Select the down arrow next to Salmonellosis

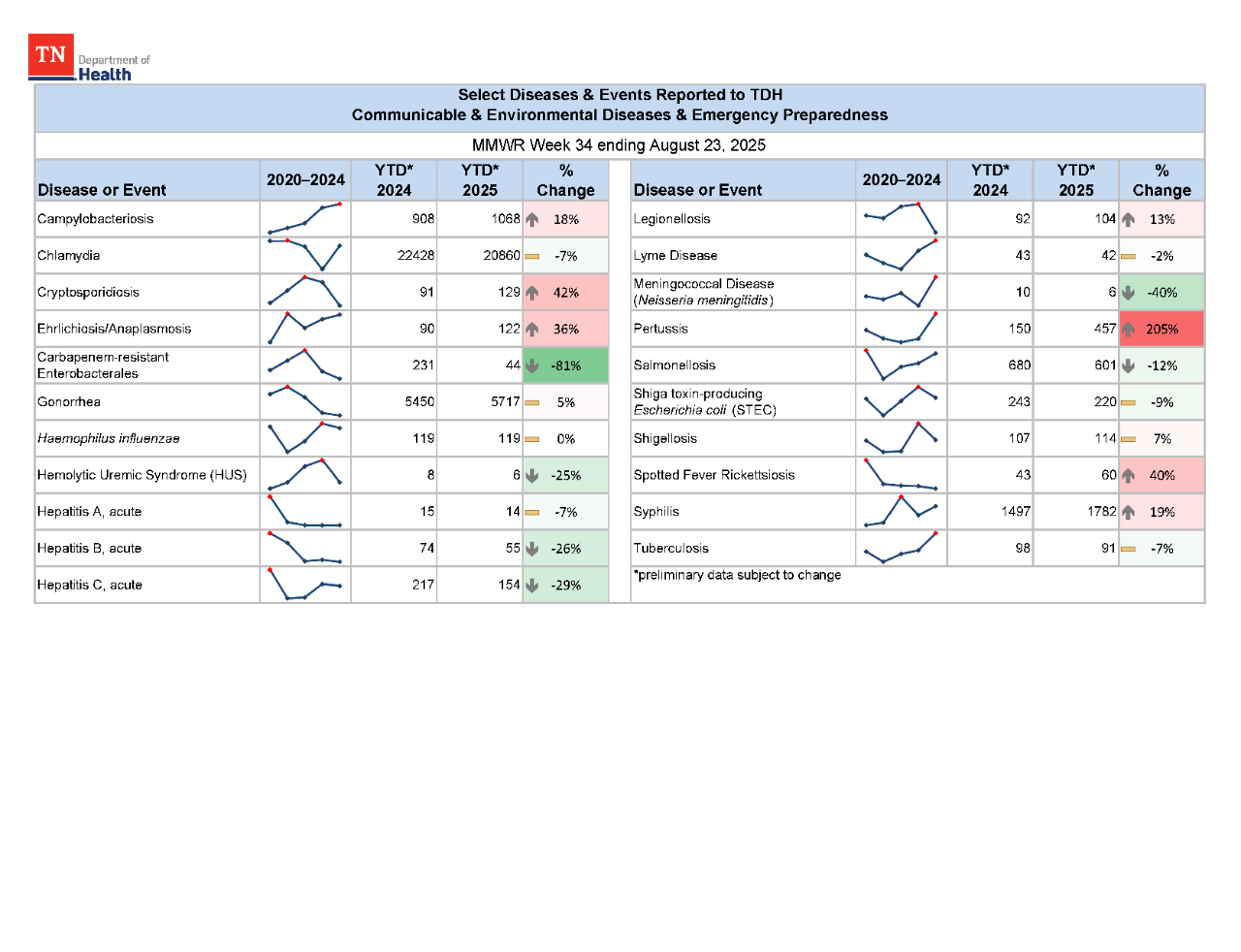coord(1128,365)
